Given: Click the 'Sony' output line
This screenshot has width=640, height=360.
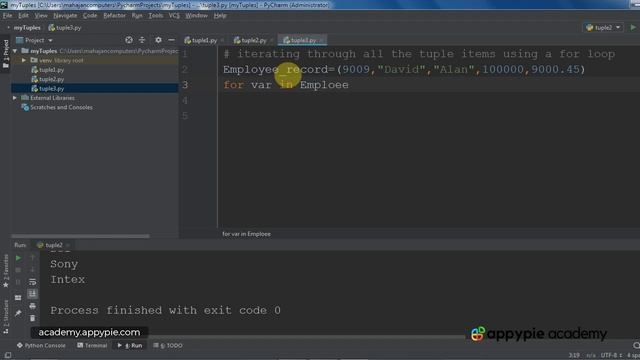Looking at the screenshot, I should [64, 264].
